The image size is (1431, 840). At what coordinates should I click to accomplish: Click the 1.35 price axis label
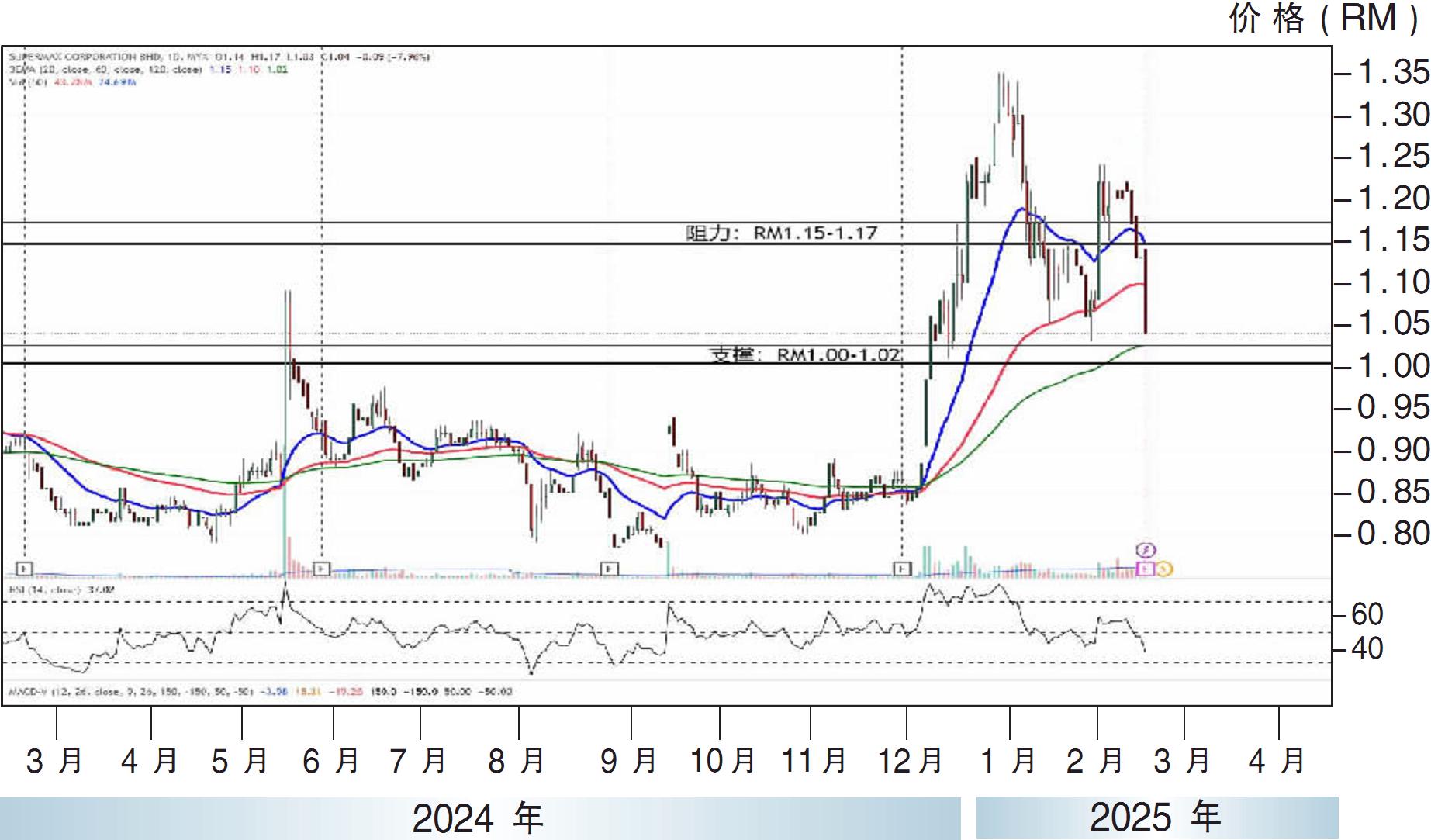coord(1392,72)
